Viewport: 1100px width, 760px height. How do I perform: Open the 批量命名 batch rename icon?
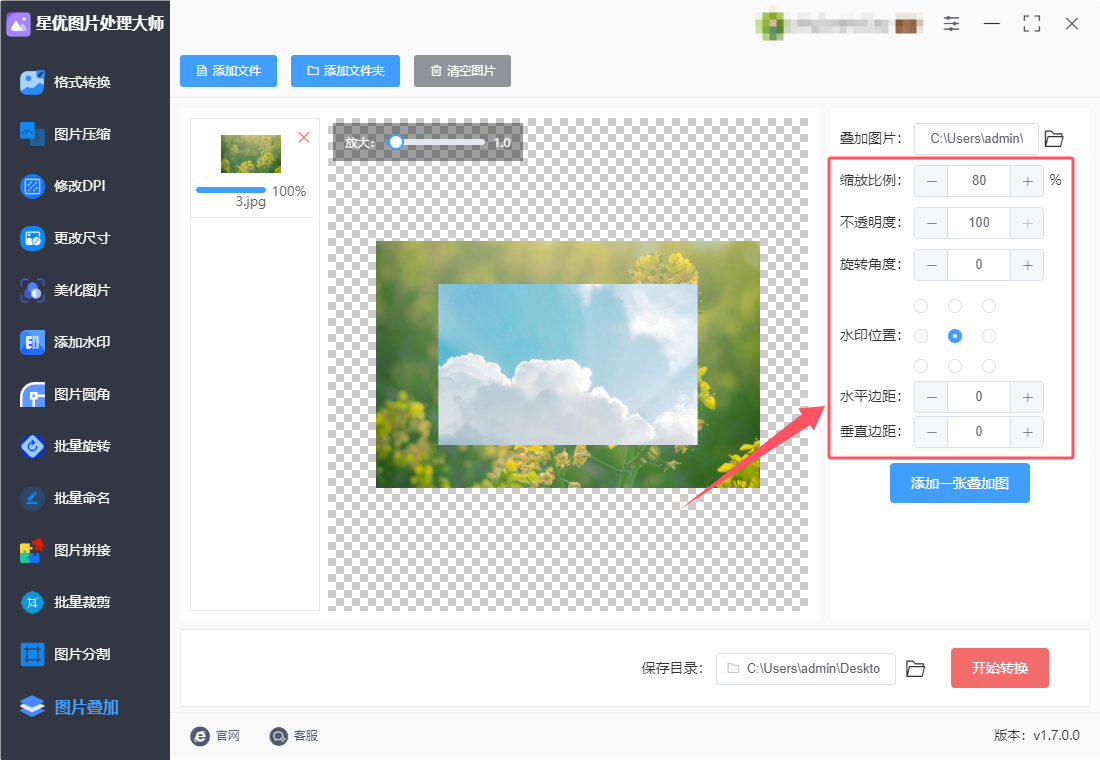(x=32, y=498)
